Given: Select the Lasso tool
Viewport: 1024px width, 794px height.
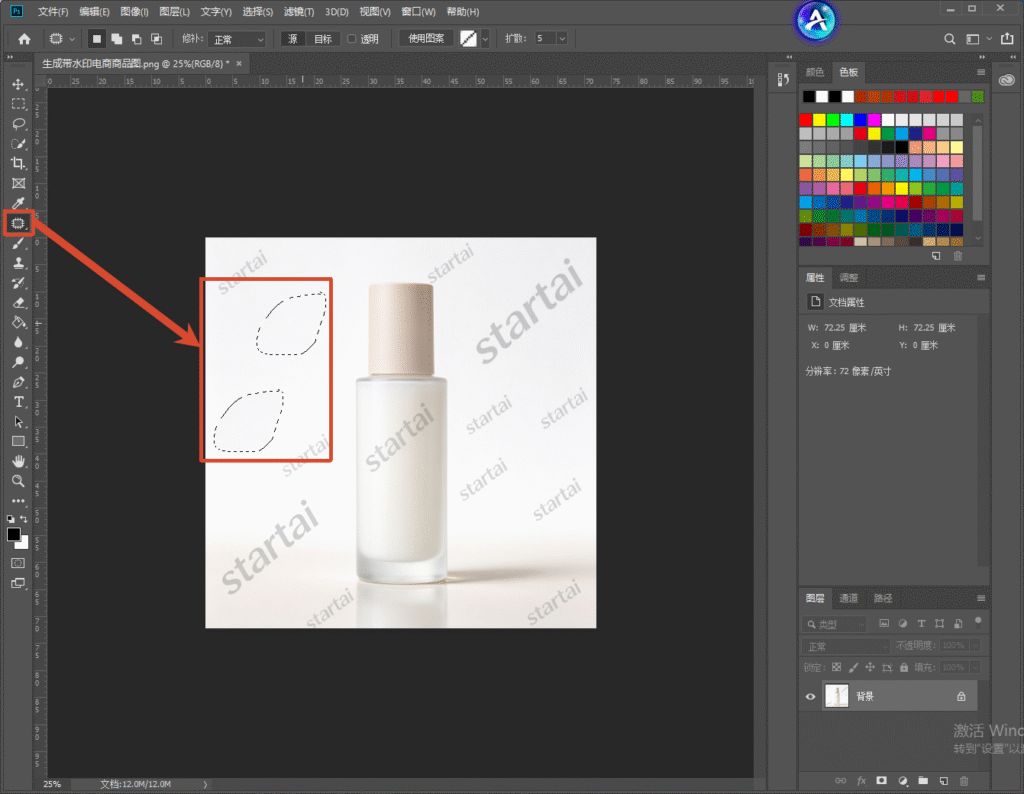Looking at the screenshot, I should point(18,124).
